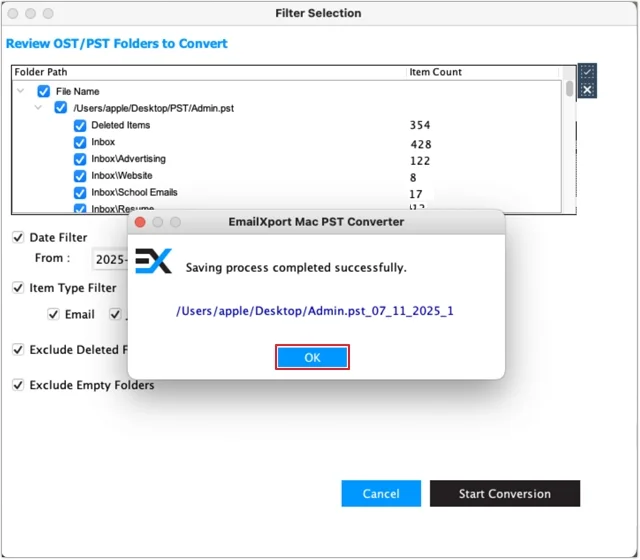Uncheck the Deleted Items folder checkbox
Viewport: 640px width, 560px height.
click(80, 125)
